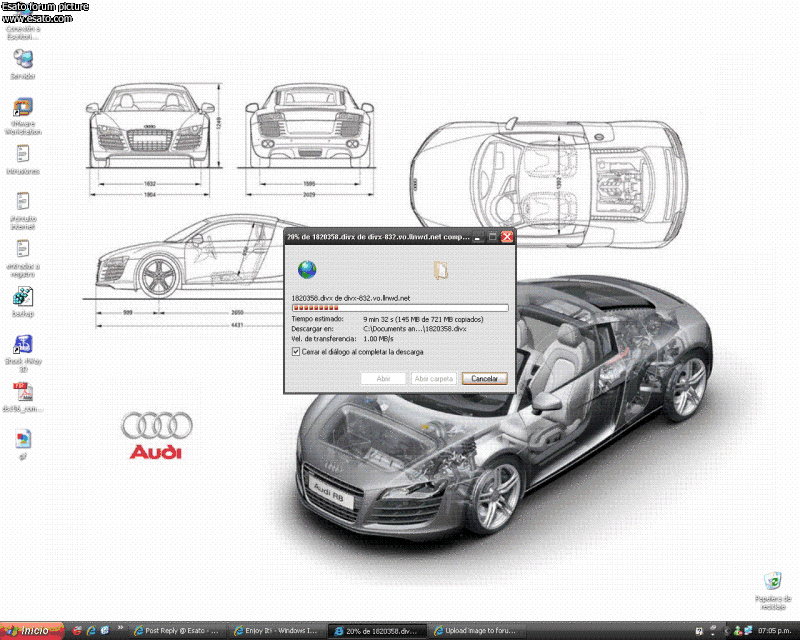Image resolution: width=800 pixels, height=640 pixels.
Task: Uncheck 'Cerrar el diálogo al completar la descarga'
Action: (x=296, y=352)
